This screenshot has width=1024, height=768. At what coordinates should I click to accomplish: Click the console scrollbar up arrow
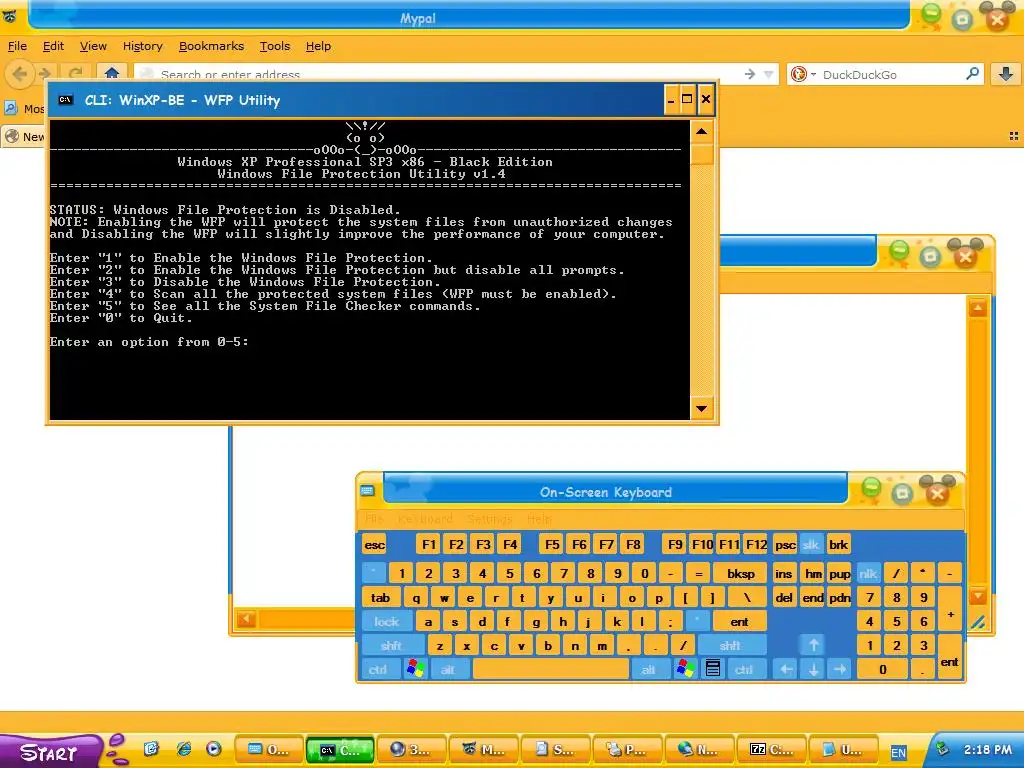701,131
